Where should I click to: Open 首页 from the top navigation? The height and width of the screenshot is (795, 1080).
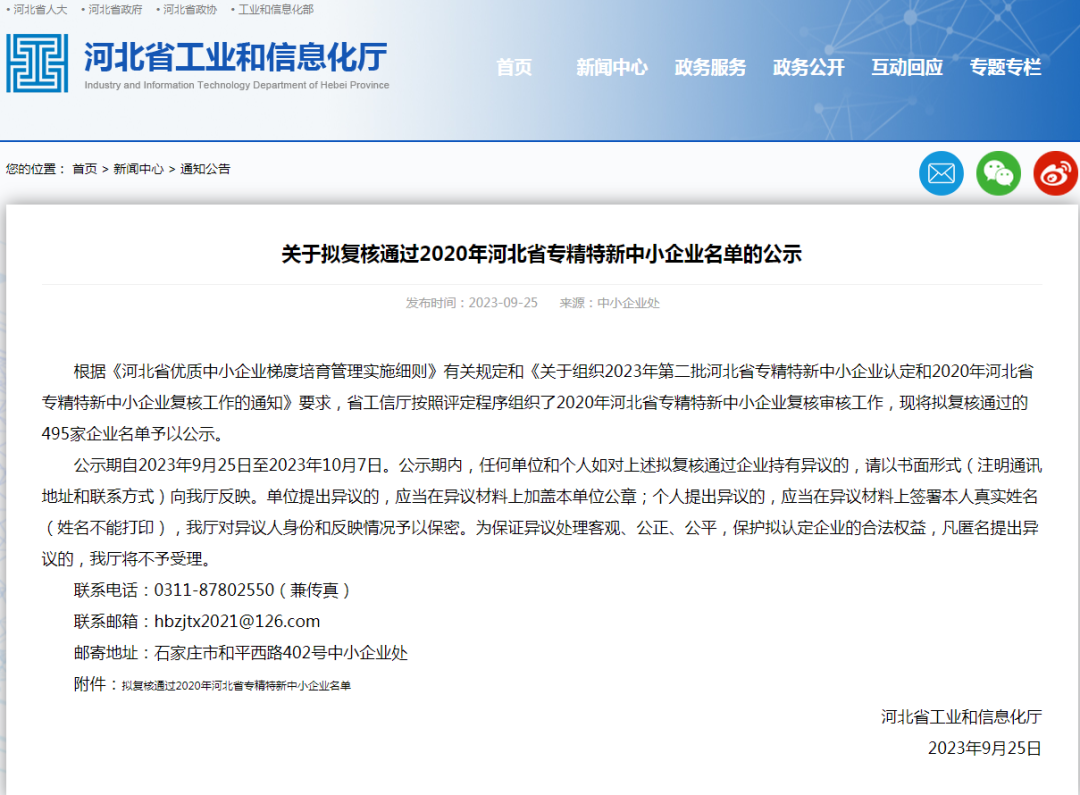[x=514, y=68]
